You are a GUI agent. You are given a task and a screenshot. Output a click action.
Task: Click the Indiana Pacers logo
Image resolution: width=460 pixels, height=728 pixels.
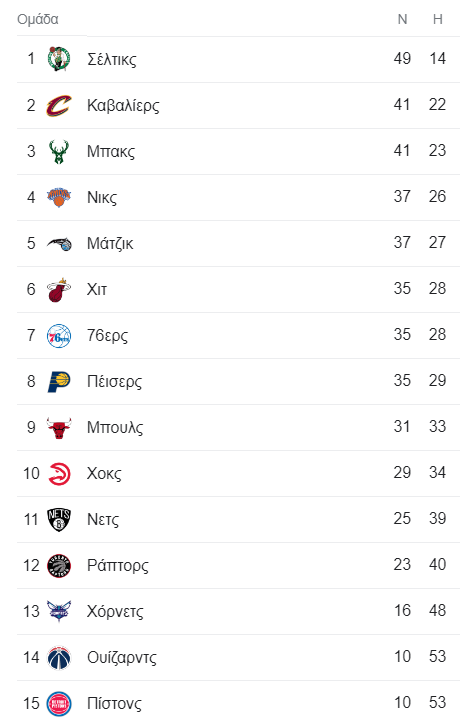pos(59,382)
